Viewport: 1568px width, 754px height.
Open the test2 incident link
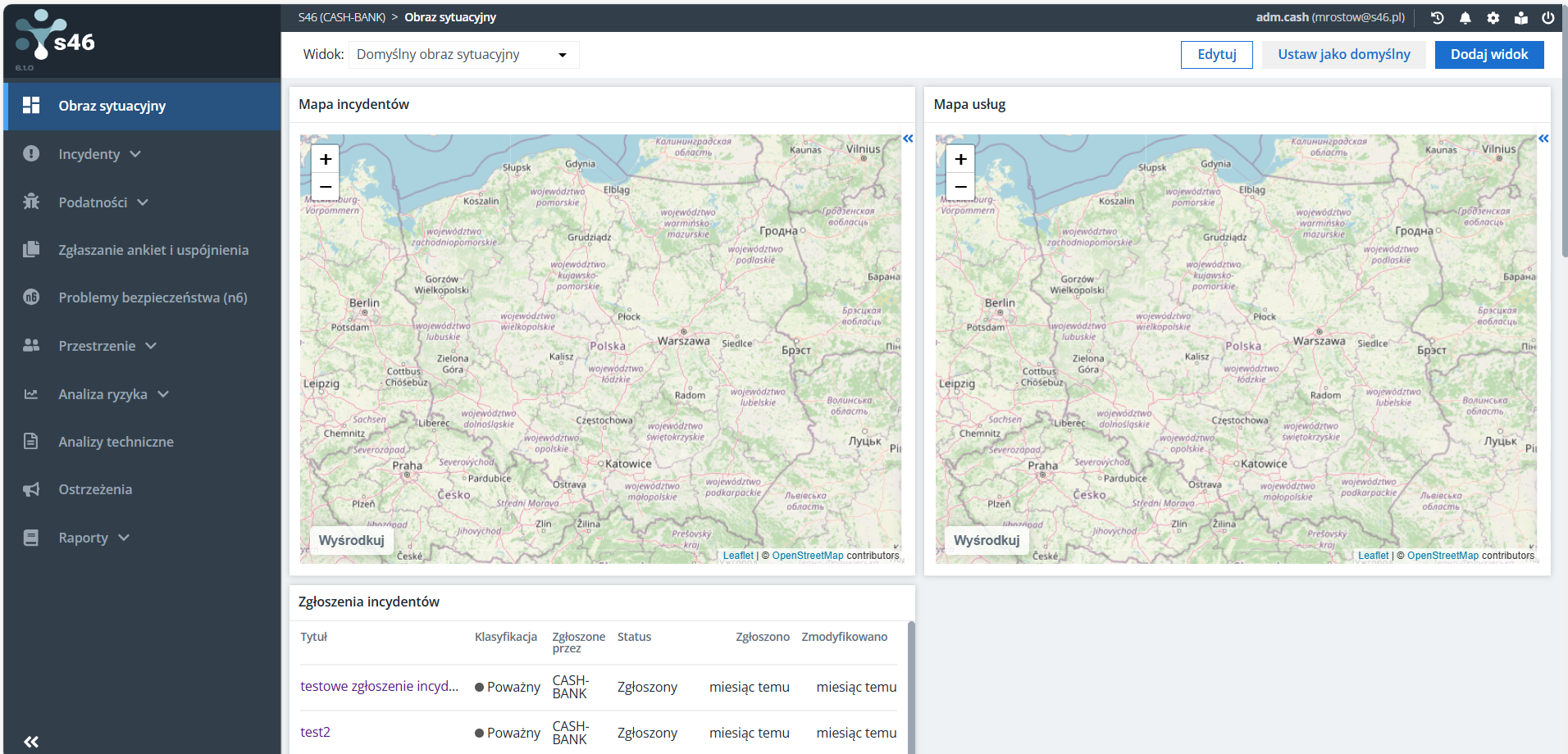point(315,732)
